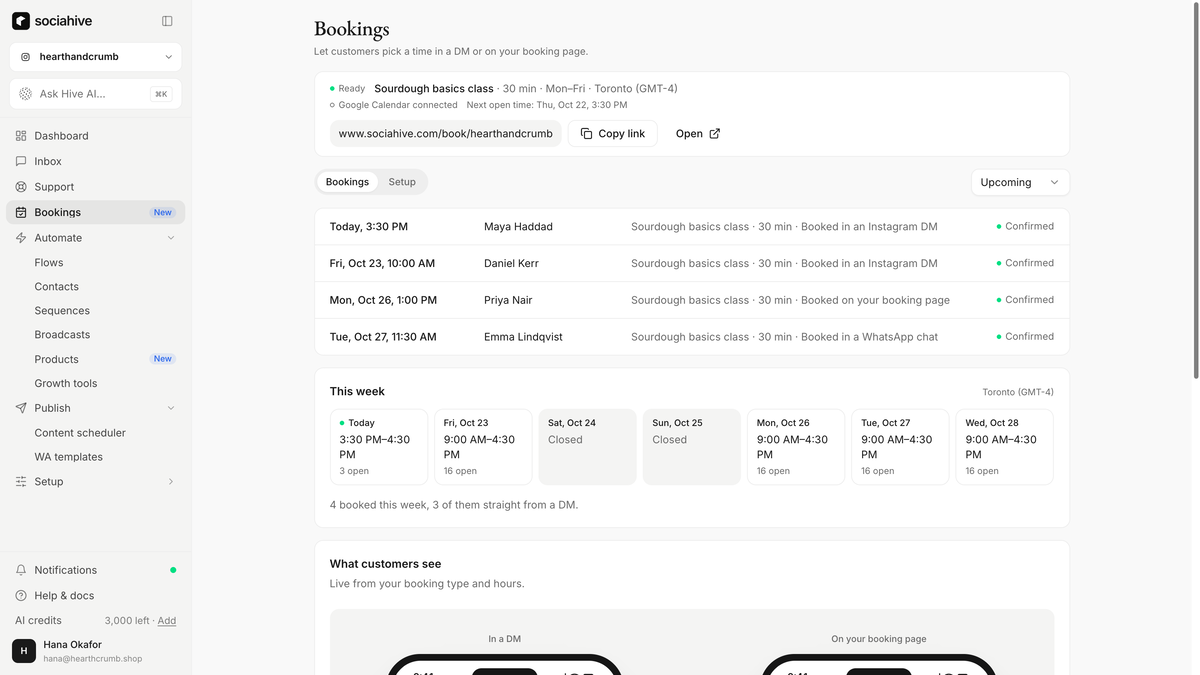The image size is (1200, 675).
Task: Click the Hana Okafor profile name
Action: (73, 645)
